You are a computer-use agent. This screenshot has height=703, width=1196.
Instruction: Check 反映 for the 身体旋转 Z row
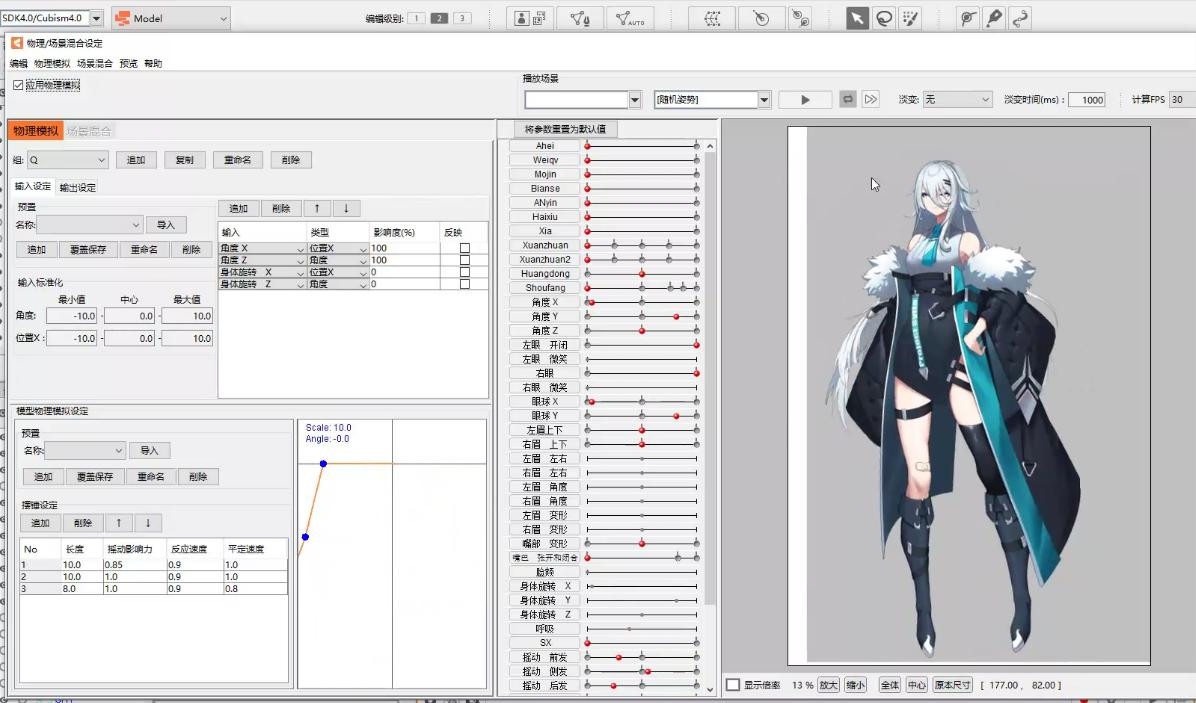pyautogui.click(x=465, y=284)
